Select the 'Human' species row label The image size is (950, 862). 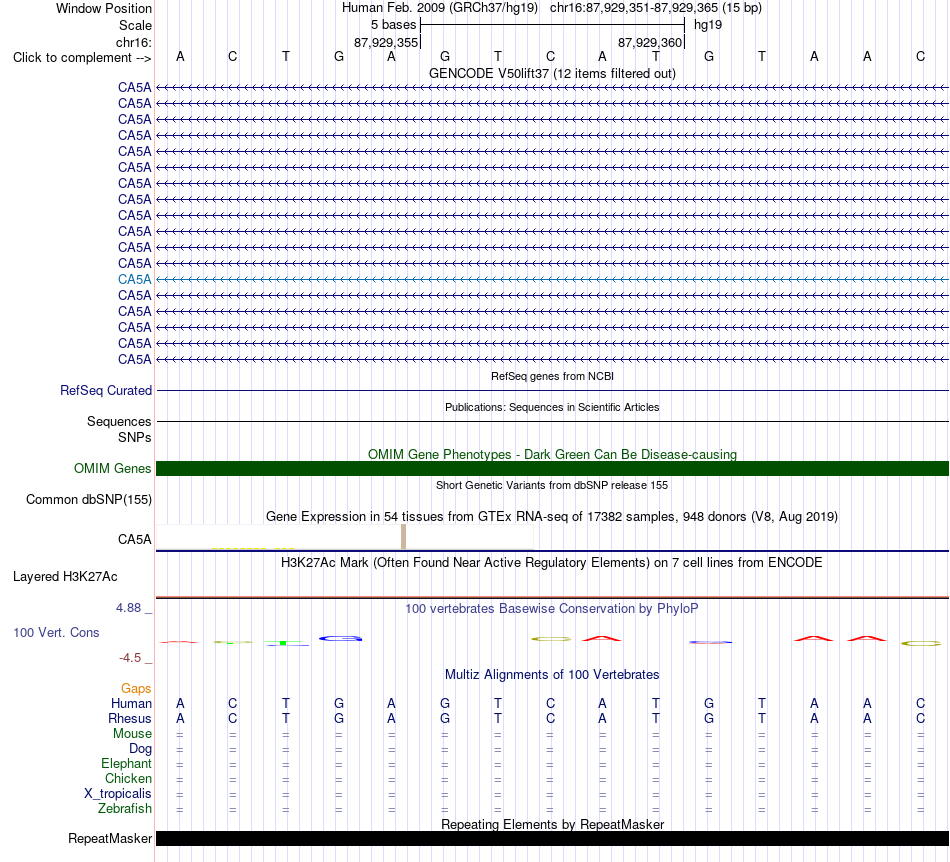(131, 703)
